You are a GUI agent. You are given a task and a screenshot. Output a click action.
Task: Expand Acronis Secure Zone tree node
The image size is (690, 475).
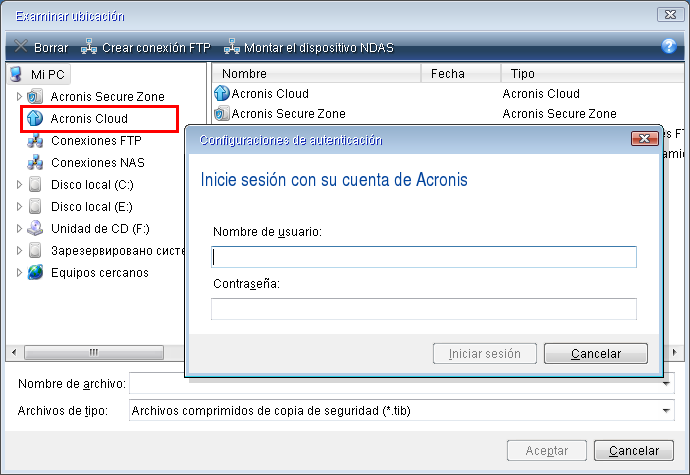click(19, 96)
